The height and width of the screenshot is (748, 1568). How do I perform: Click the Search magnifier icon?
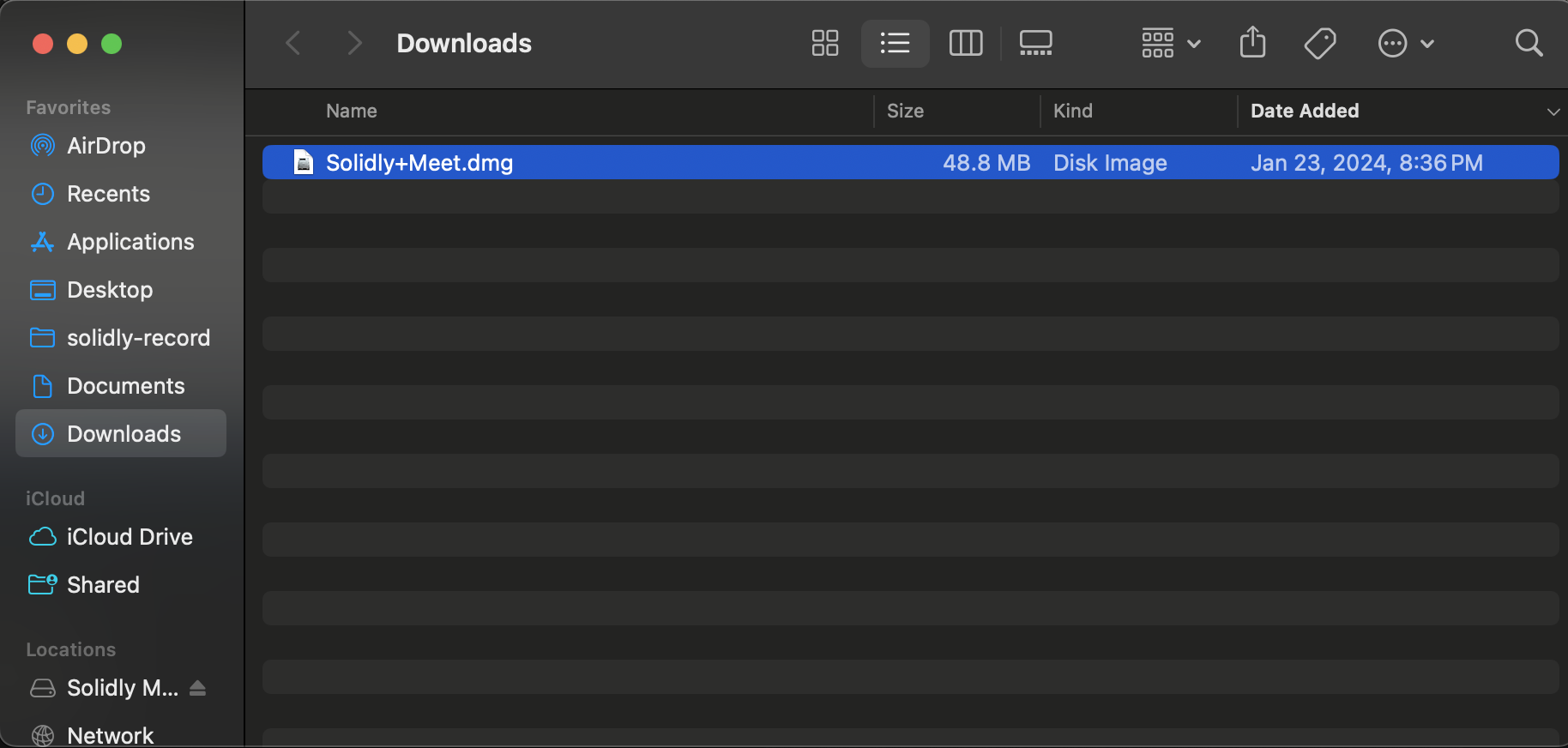tap(1529, 43)
